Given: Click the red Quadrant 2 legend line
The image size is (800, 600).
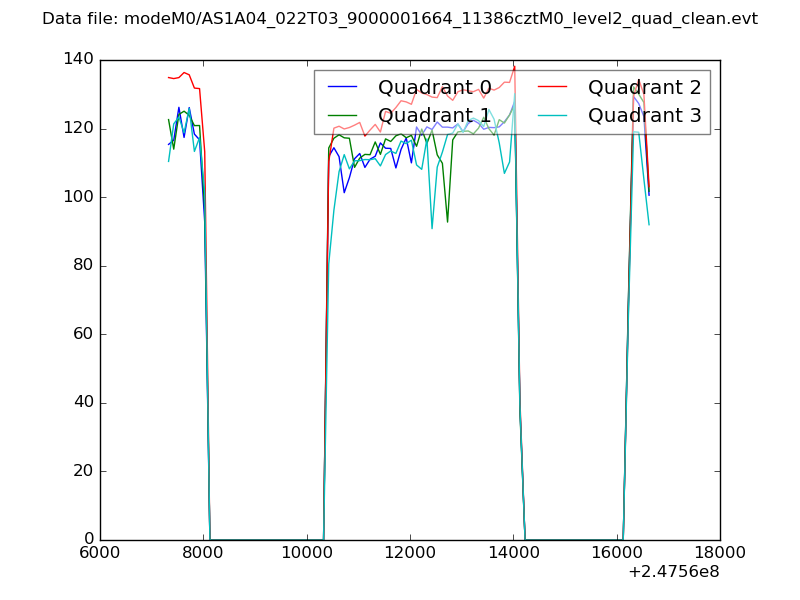Looking at the screenshot, I should click(x=553, y=87).
